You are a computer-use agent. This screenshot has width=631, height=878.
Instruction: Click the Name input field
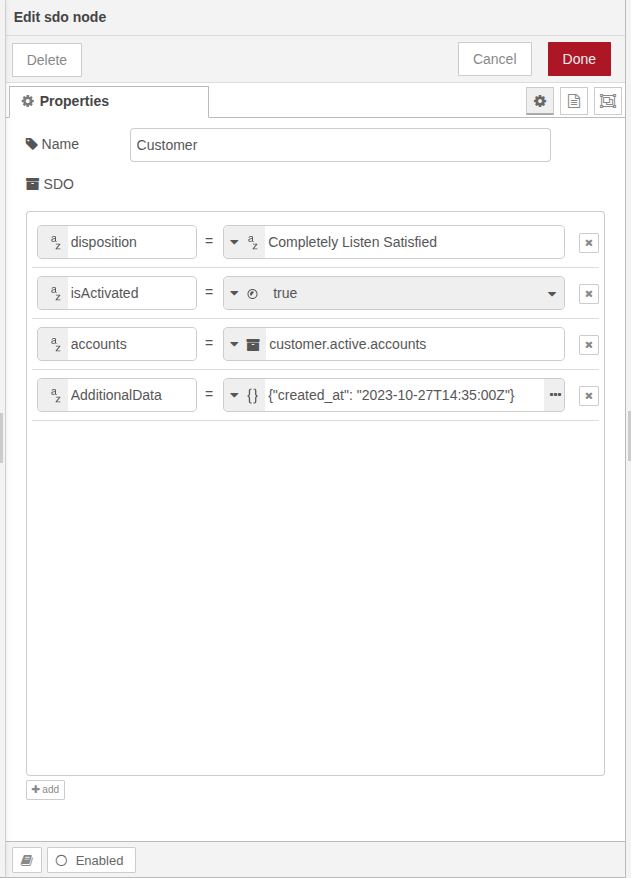[x=340, y=145]
